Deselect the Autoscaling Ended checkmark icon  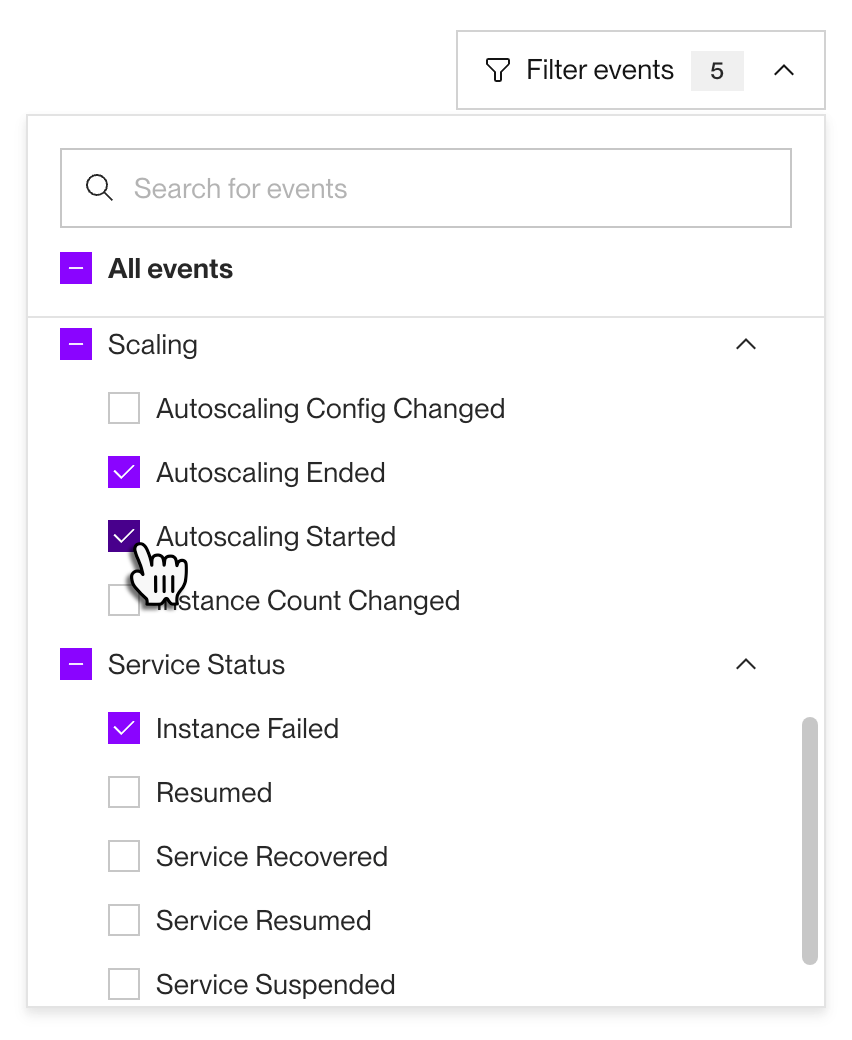123,472
